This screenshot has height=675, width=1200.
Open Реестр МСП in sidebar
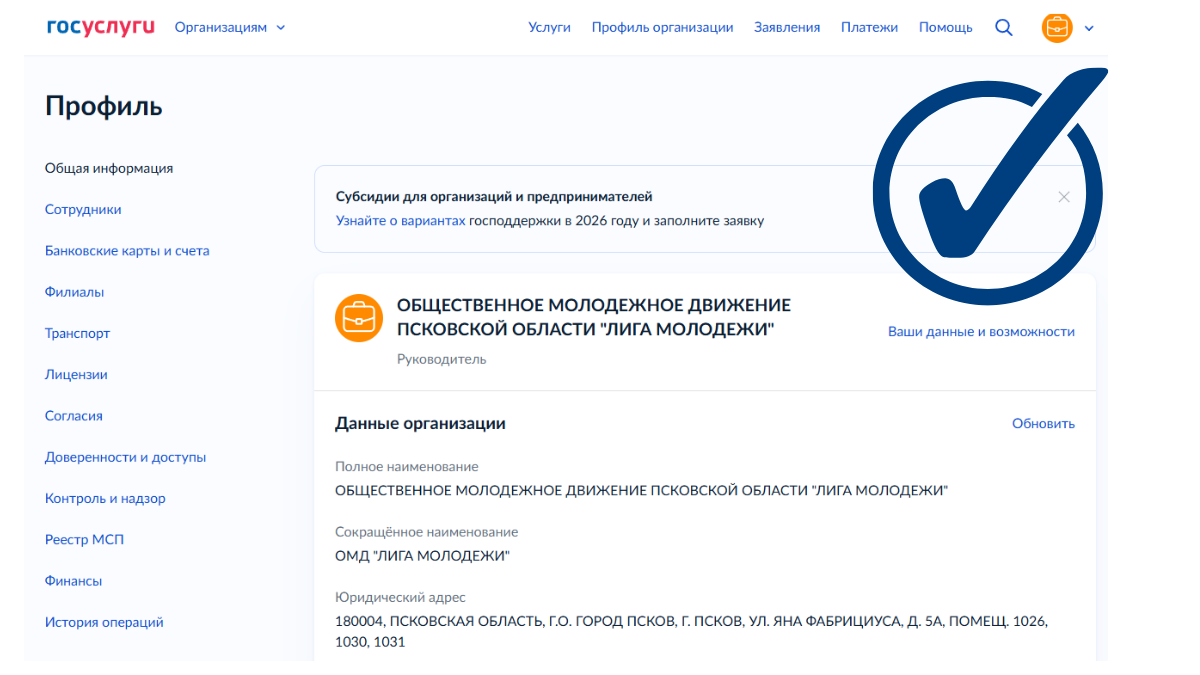click(x=84, y=539)
